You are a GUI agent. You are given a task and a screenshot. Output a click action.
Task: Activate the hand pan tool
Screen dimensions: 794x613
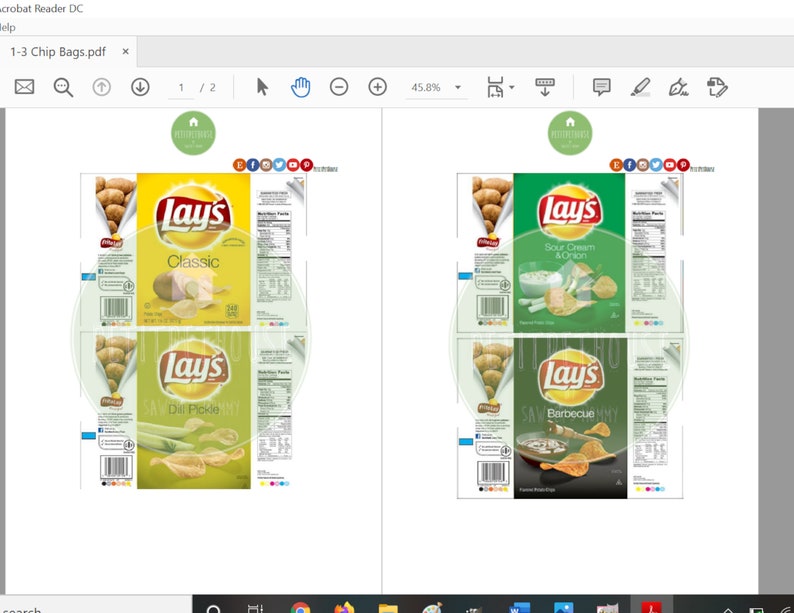301,87
